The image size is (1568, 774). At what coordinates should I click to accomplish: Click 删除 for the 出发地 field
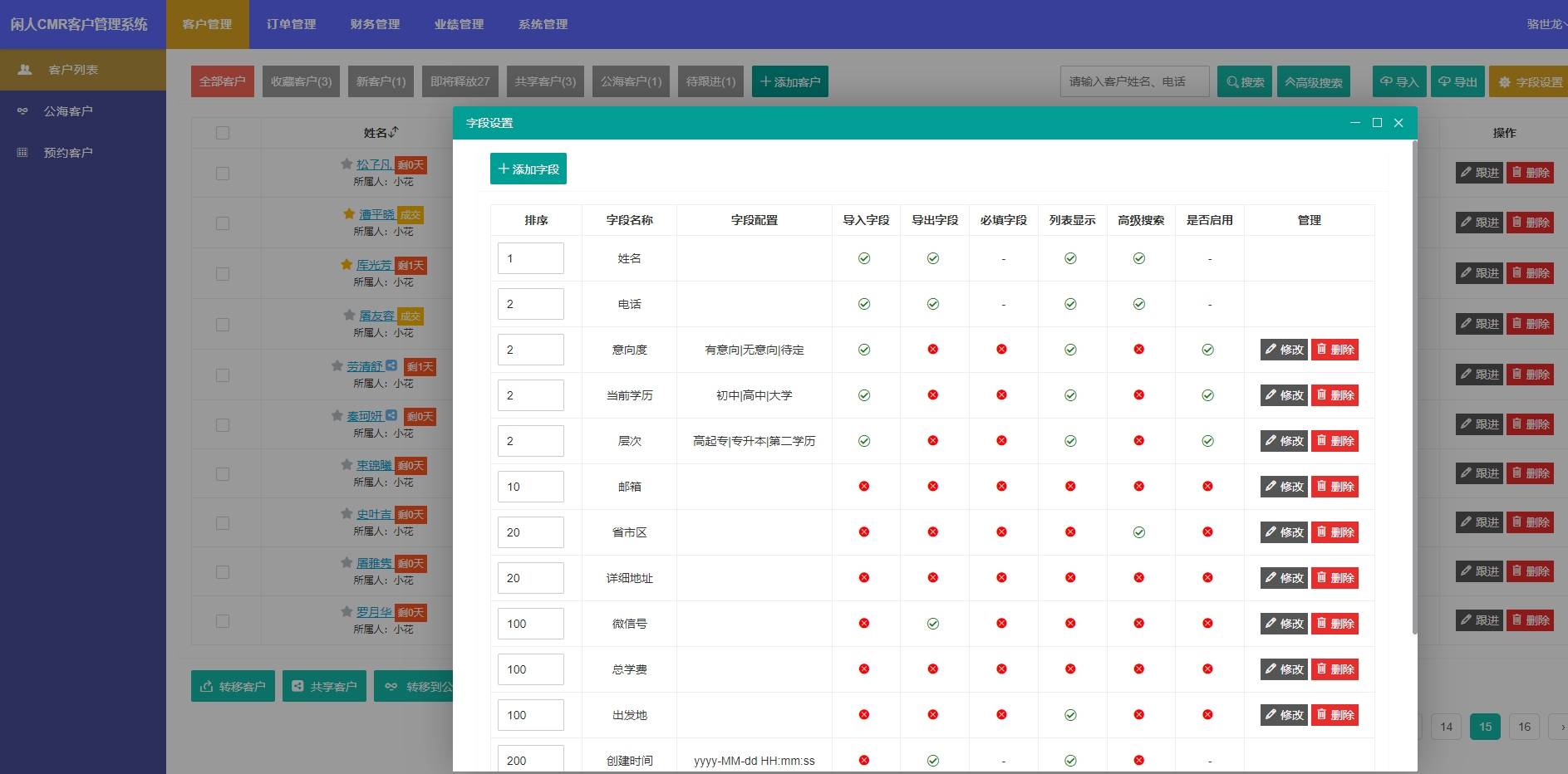click(x=1335, y=715)
